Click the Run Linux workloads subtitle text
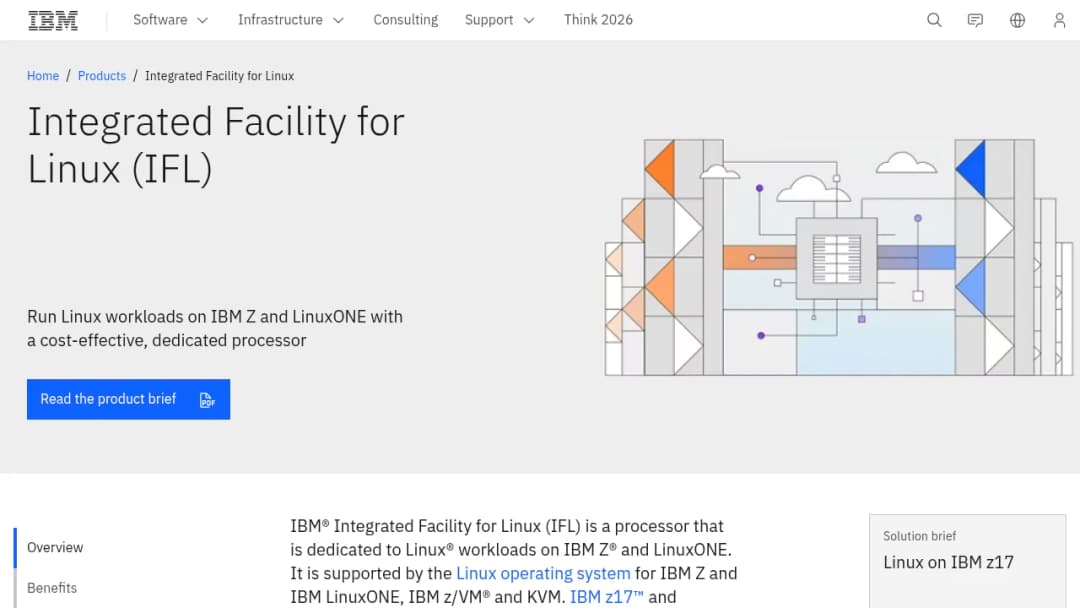 [215, 328]
